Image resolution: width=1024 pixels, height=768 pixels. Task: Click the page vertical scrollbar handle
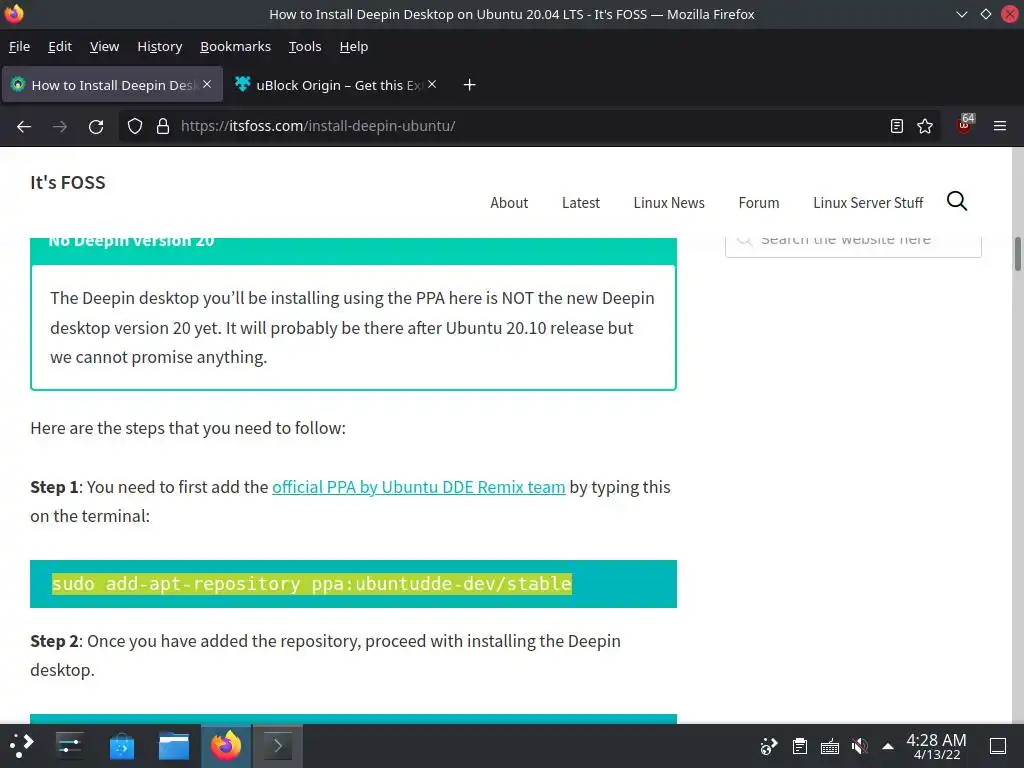(1017, 253)
